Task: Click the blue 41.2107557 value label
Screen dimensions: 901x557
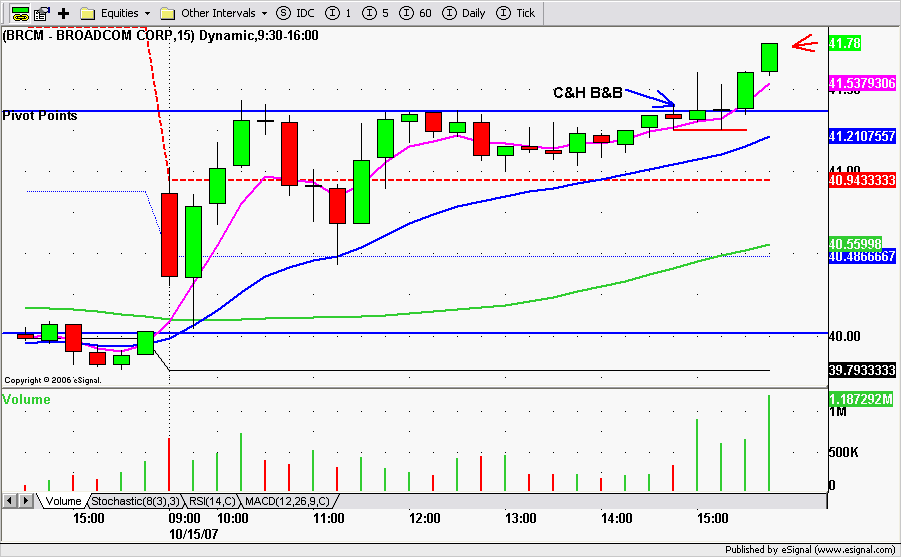Action: (x=862, y=136)
